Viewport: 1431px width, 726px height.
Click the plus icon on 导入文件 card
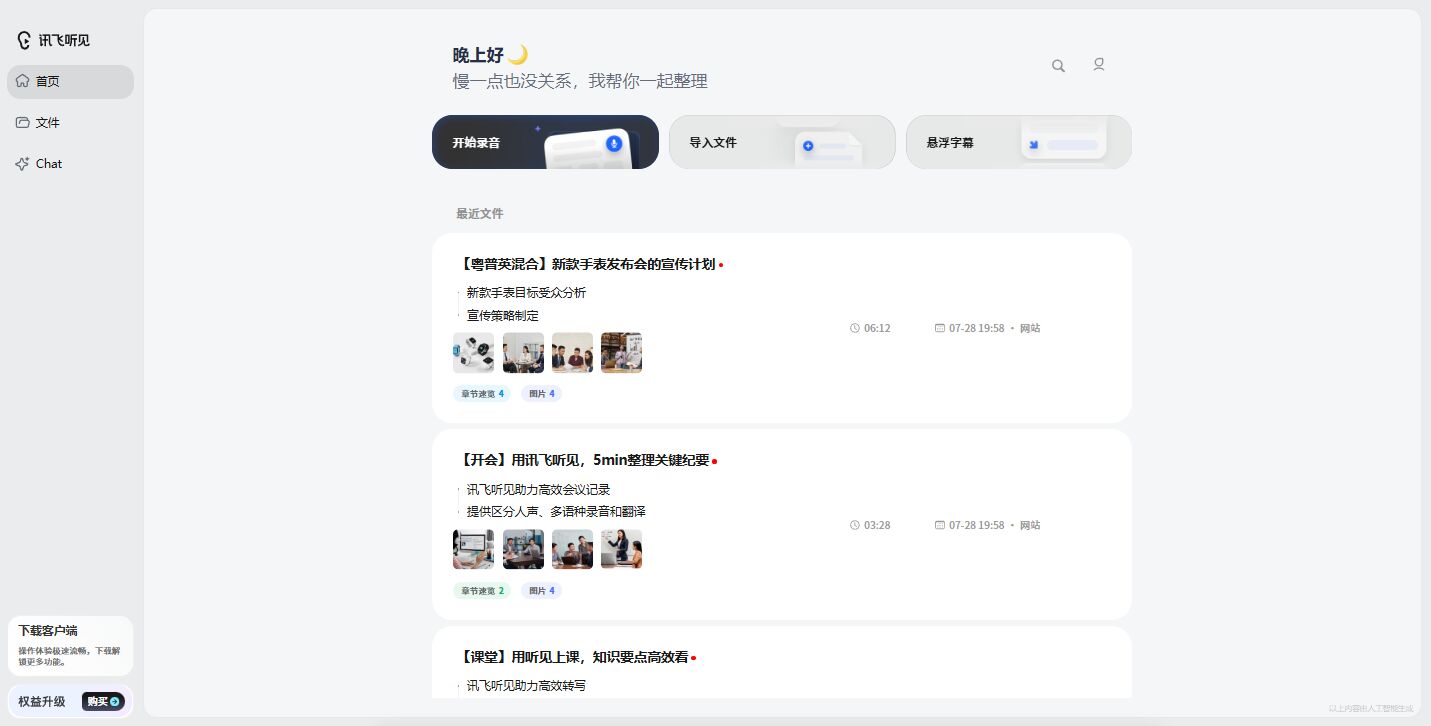pyautogui.click(x=808, y=146)
